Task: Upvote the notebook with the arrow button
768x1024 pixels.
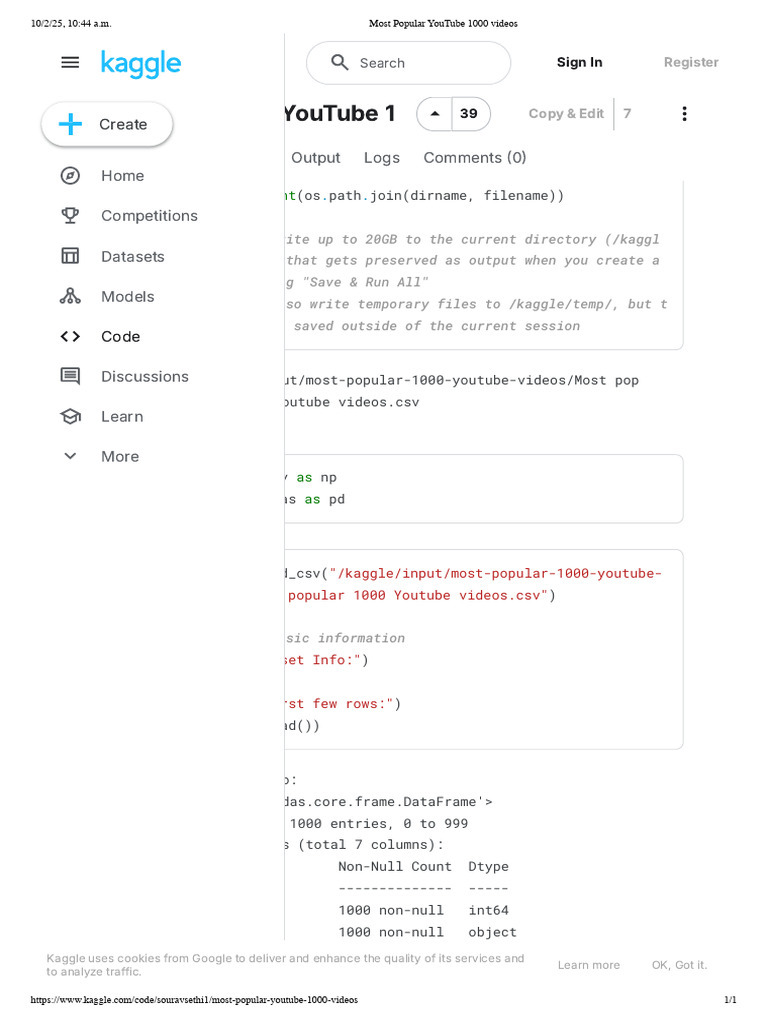Action: pos(435,114)
